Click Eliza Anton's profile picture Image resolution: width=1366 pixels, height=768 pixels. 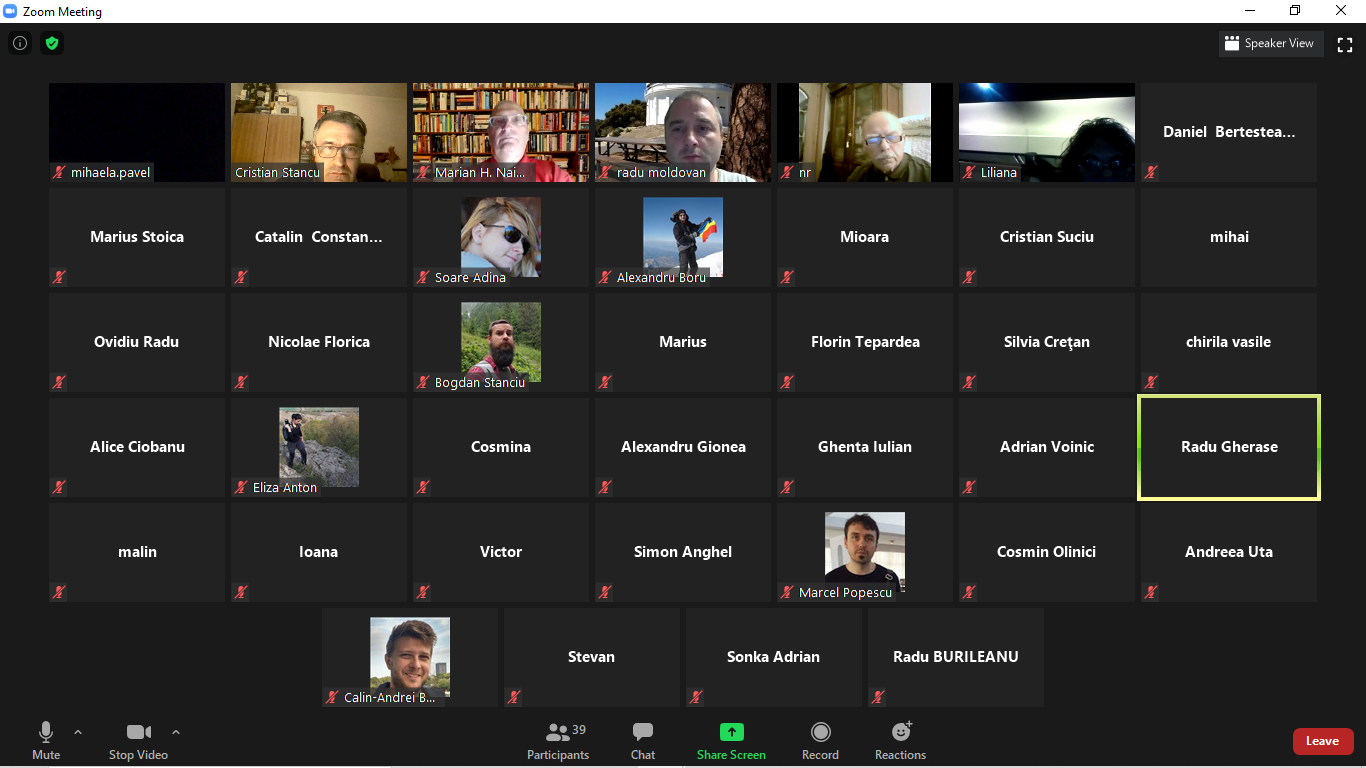[x=319, y=447]
